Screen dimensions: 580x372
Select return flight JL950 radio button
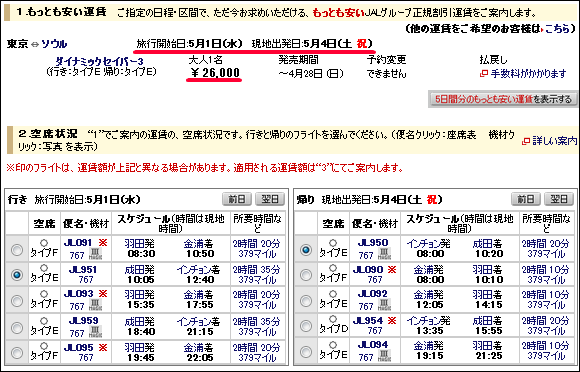(x=306, y=250)
